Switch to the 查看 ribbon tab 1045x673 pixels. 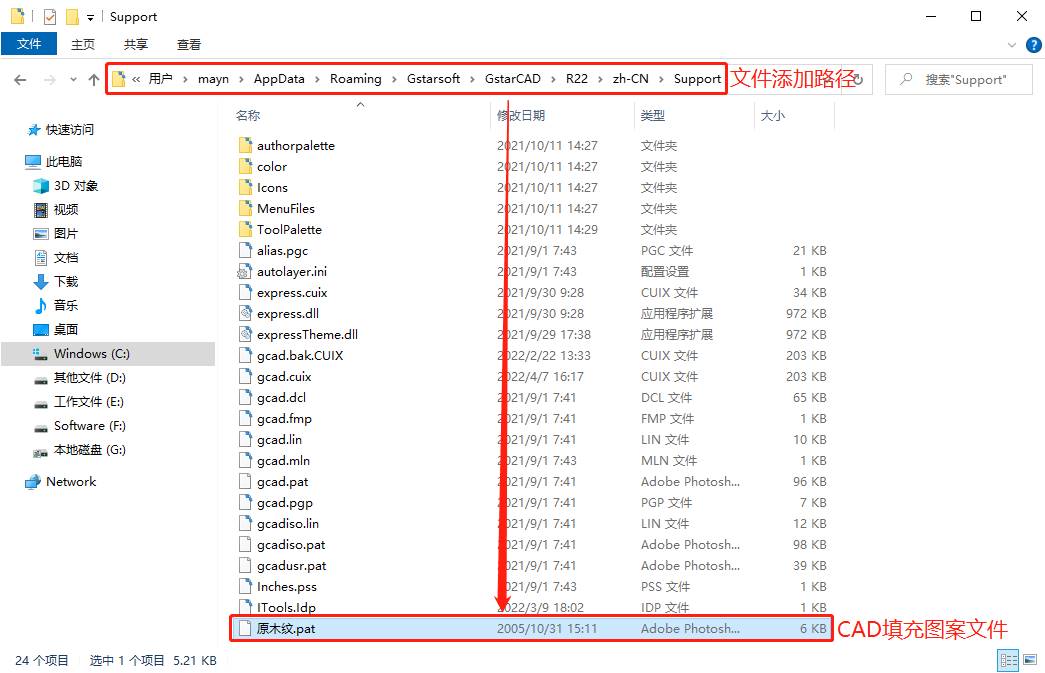click(189, 44)
